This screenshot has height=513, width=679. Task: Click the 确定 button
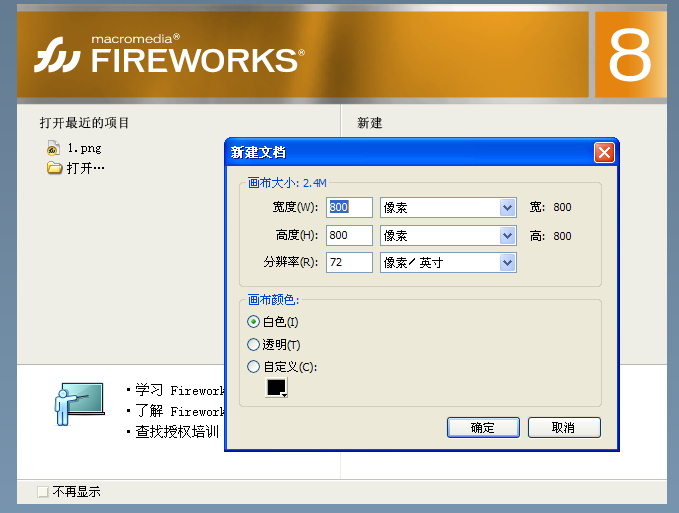(483, 428)
